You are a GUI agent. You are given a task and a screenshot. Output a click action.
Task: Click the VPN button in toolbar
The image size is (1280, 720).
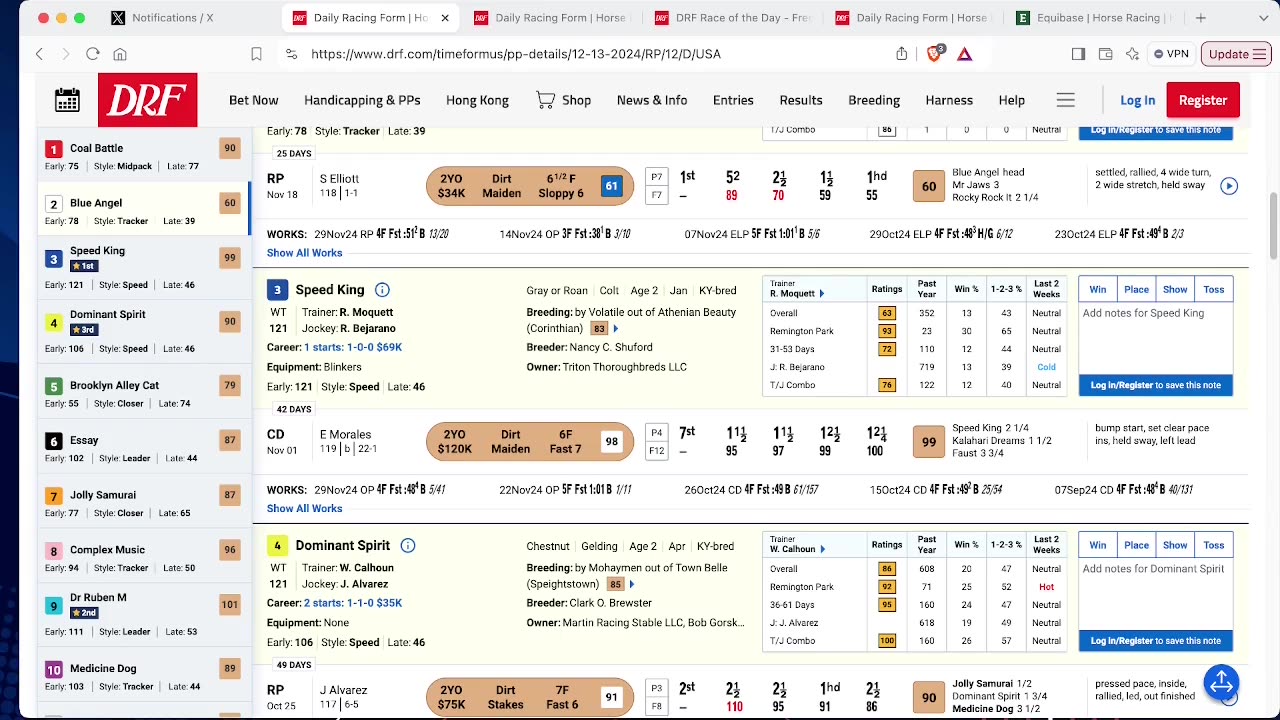[x=1170, y=54]
